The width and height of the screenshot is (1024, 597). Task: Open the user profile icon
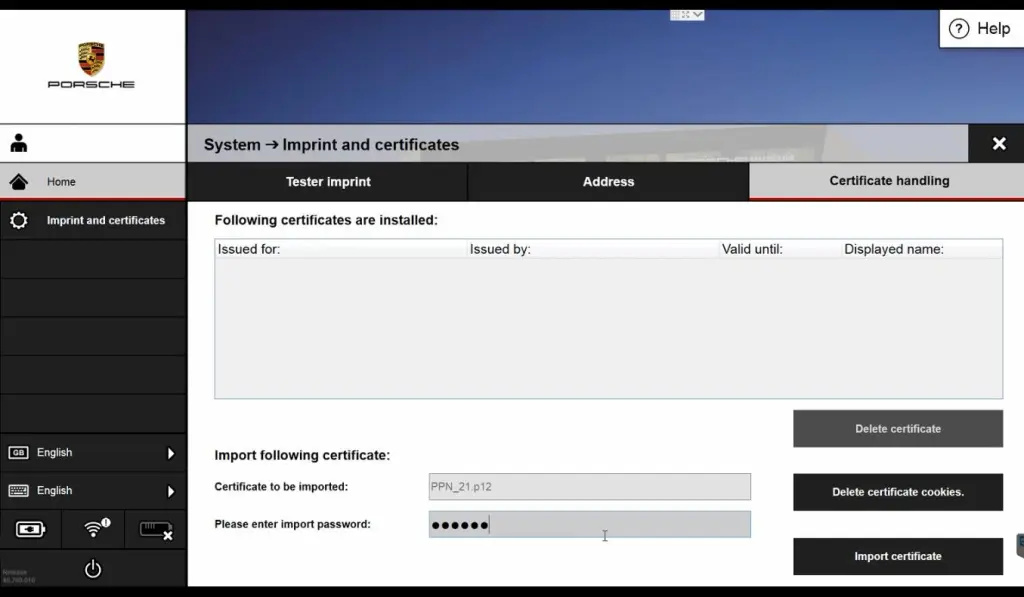tap(19, 143)
